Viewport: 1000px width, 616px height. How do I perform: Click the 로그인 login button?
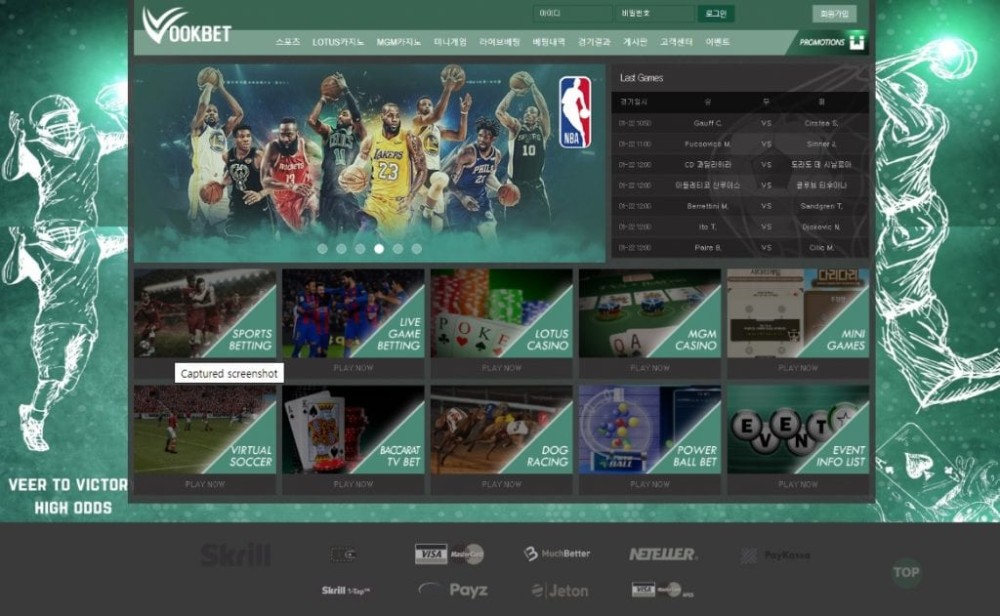click(x=716, y=13)
